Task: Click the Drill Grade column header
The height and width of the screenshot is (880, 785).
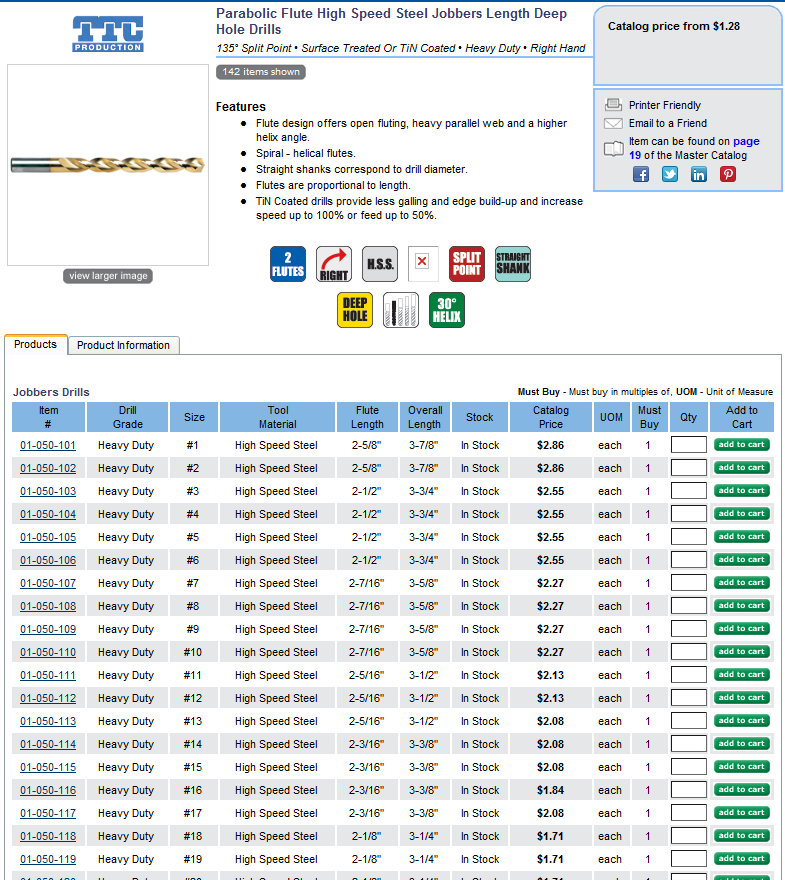Action: [127, 417]
